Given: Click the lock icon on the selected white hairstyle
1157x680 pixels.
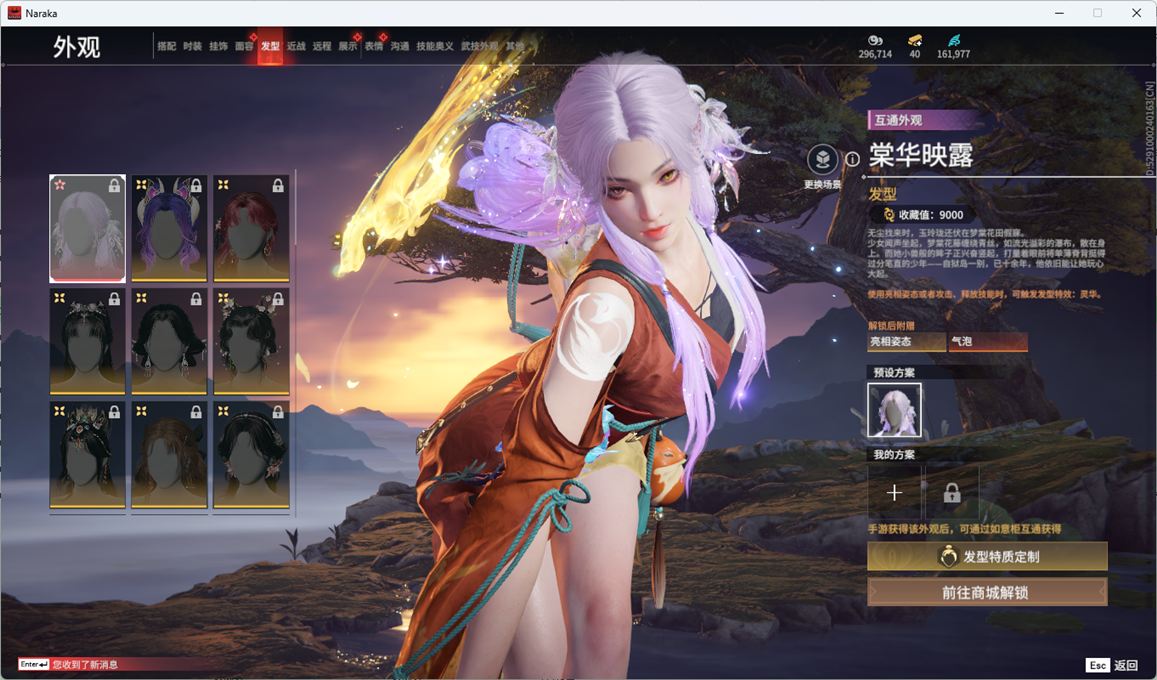Looking at the screenshot, I should point(114,186).
